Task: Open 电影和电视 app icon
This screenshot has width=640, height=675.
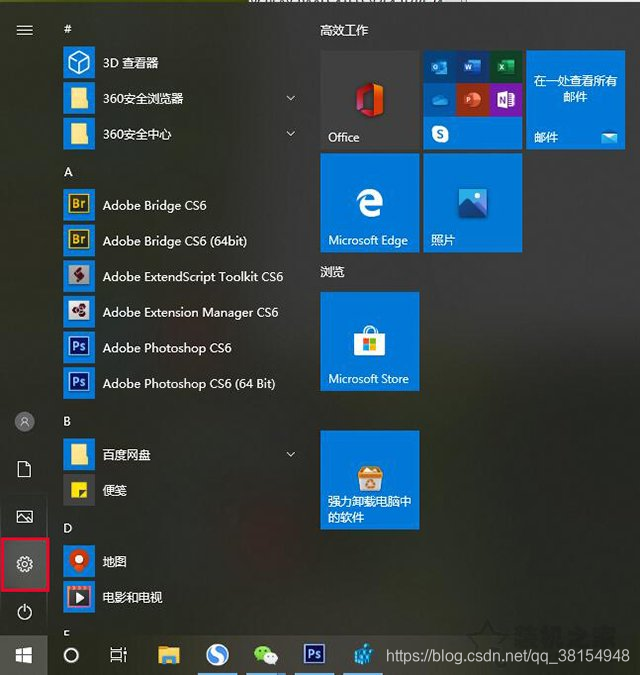Action: coord(79,597)
